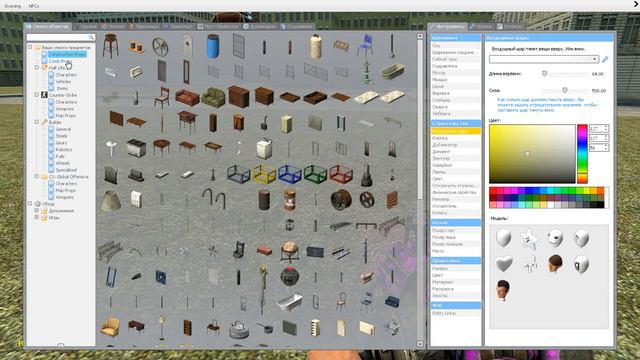Spawn the blue plastic barrel prop

point(213,46)
